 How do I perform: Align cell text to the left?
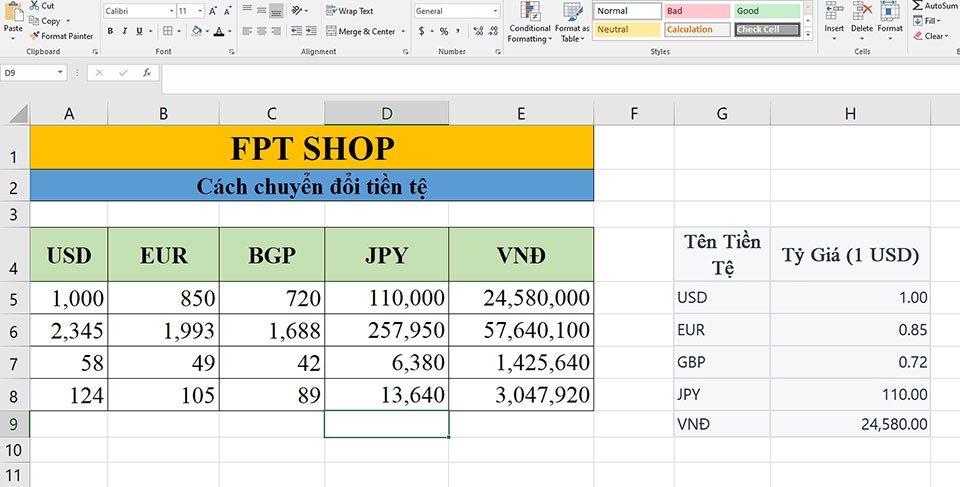[x=247, y=31]
